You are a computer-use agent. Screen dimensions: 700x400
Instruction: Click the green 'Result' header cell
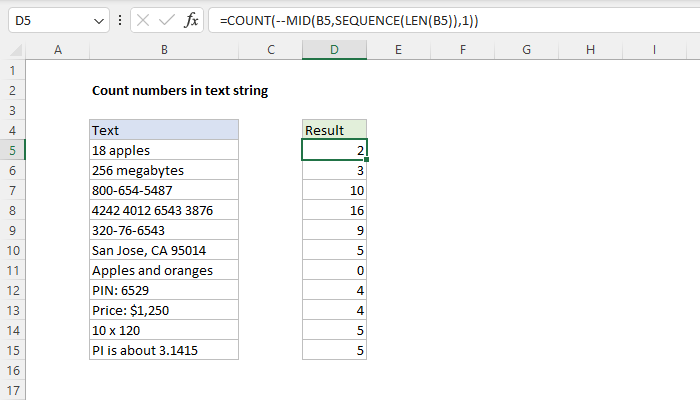tap(334, 130)
